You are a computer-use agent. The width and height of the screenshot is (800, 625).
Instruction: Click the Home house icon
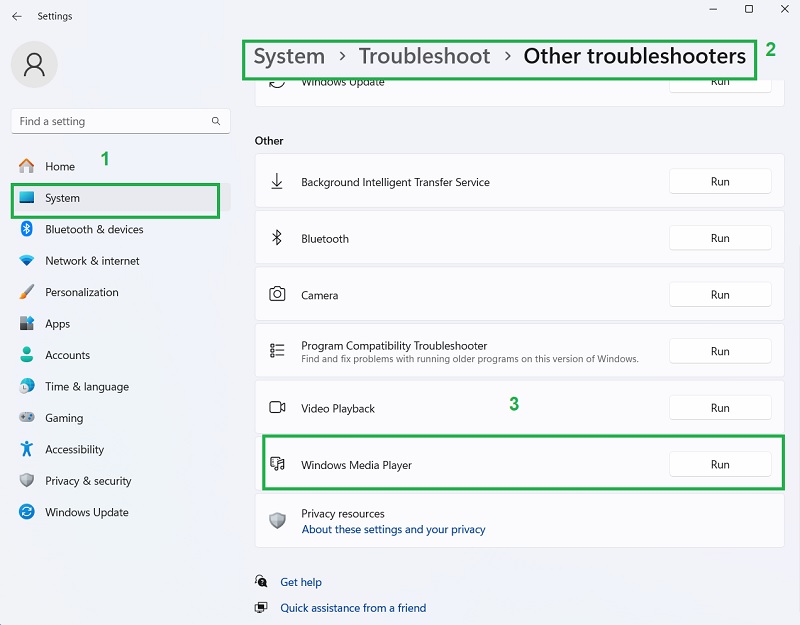click(x=27, y=166)
